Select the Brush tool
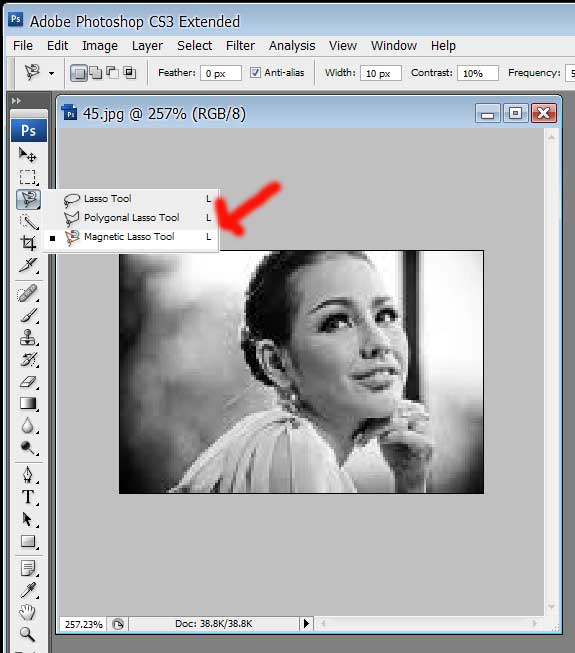This screenshot has width=575, height=653. click(x=28, y=316)
